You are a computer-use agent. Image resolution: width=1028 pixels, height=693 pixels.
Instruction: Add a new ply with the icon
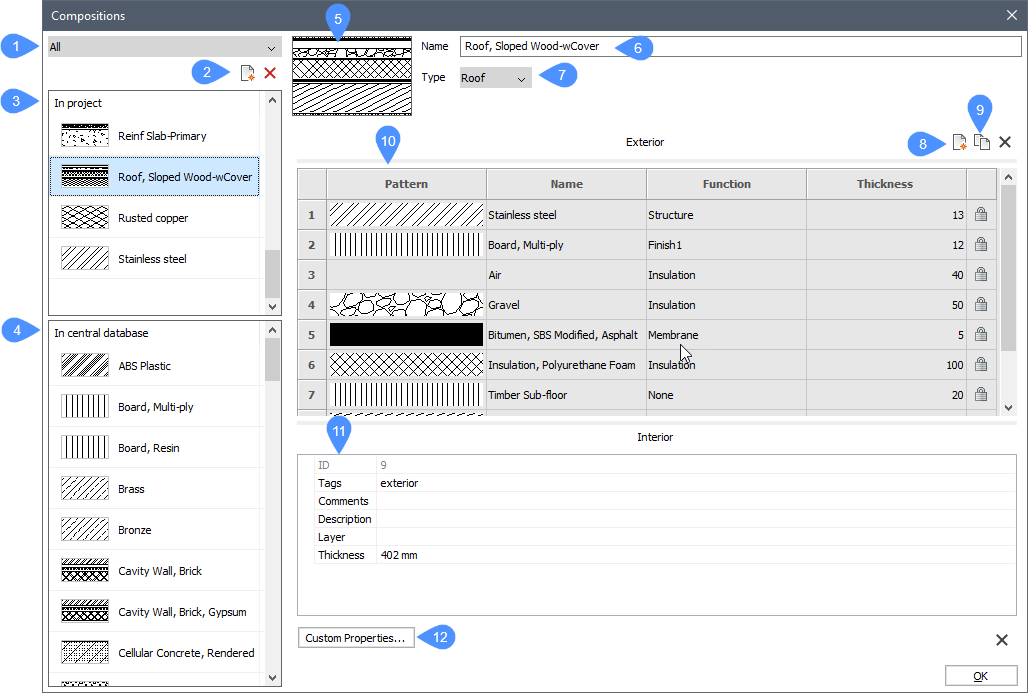(959, 143)
